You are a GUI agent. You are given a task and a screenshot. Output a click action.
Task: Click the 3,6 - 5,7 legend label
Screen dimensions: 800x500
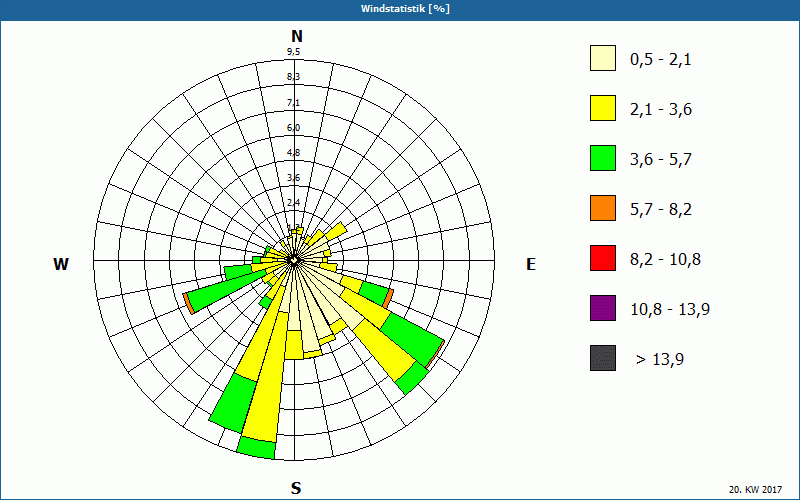661,160
